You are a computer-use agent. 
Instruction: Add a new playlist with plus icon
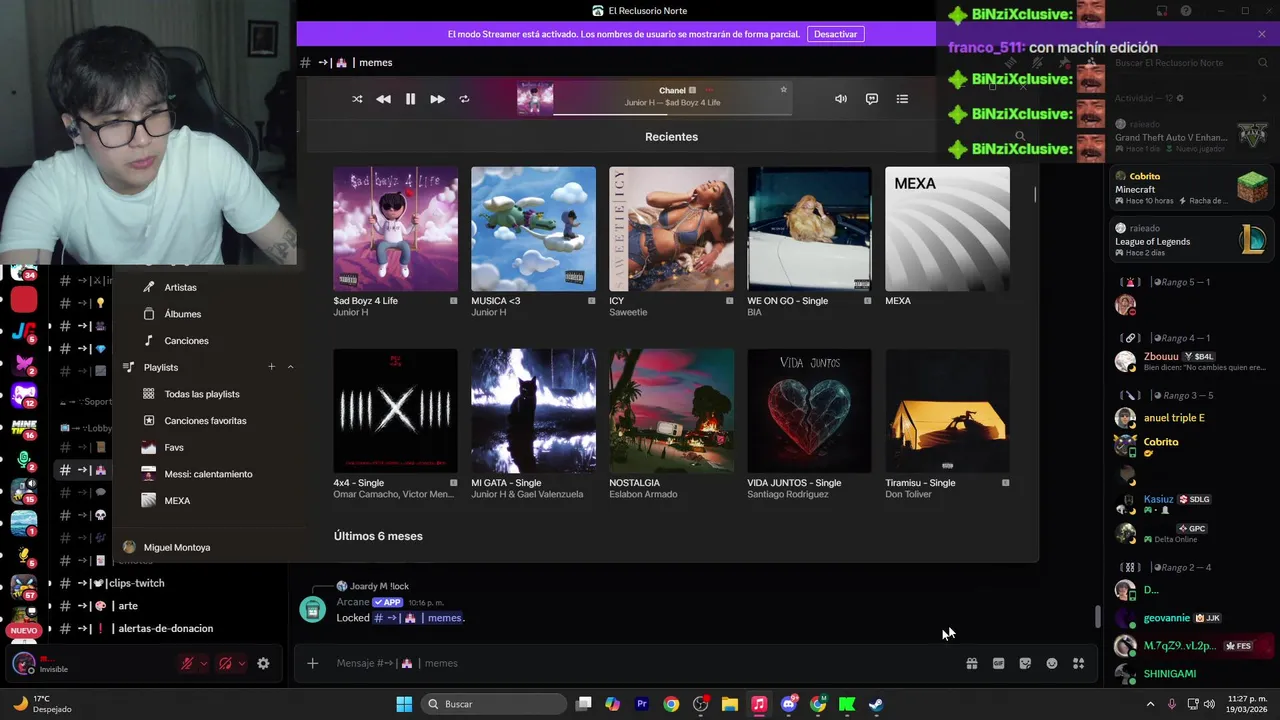[271, 367]
